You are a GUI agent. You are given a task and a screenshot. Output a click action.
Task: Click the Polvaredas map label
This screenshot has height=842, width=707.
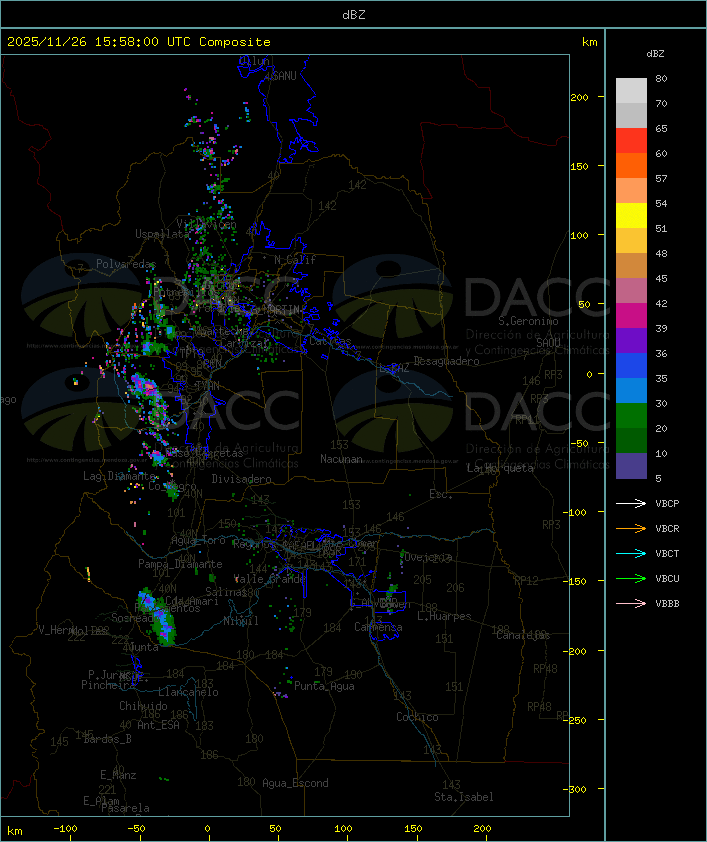[x=126, y=264]
